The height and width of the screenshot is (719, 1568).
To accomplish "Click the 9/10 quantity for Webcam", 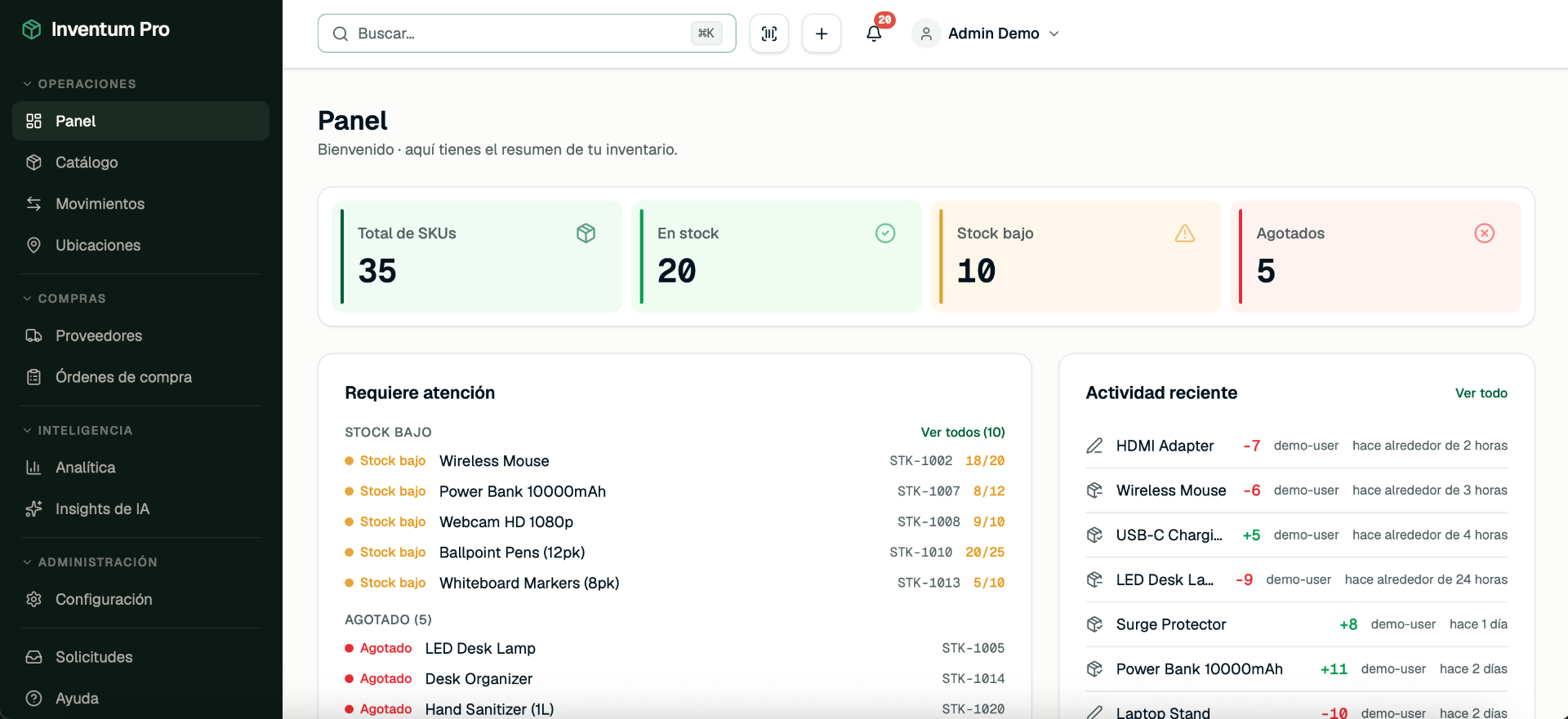I will [989, 522].
